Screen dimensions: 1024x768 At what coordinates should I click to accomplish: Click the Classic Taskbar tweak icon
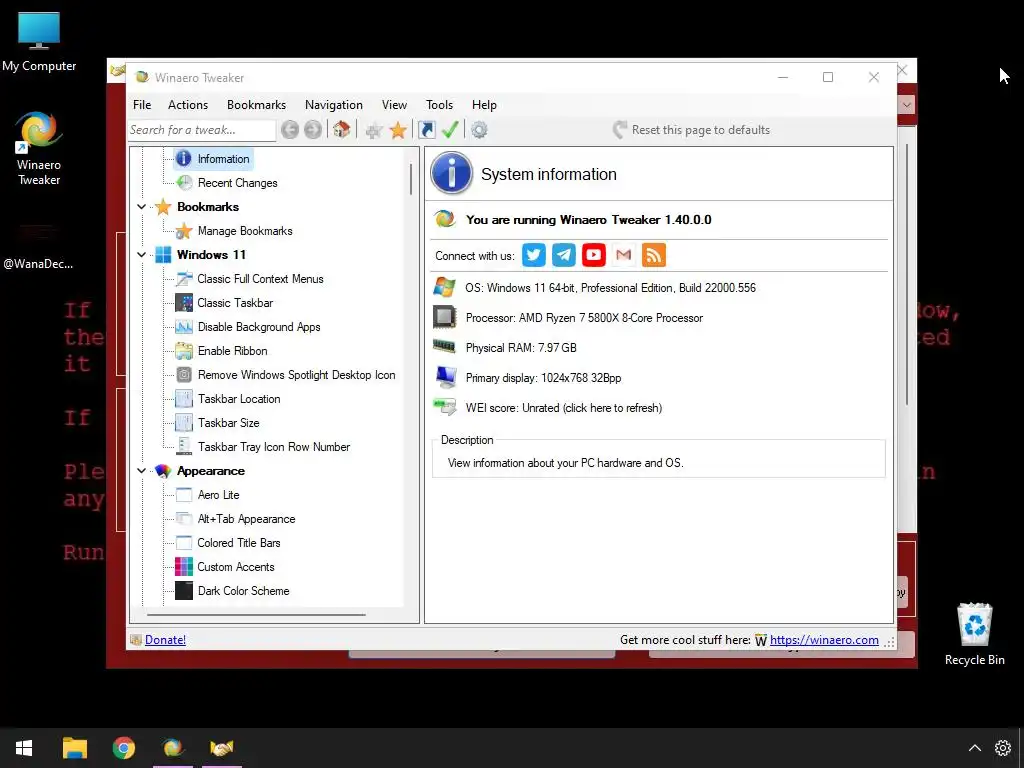[184, 302]
